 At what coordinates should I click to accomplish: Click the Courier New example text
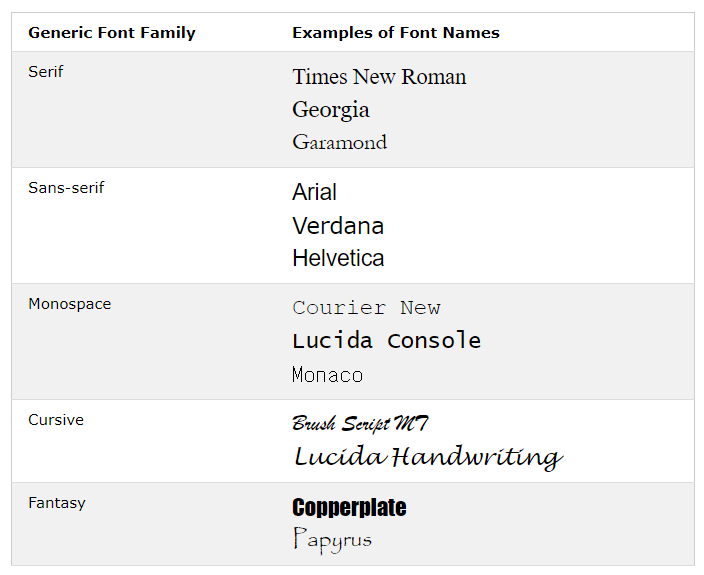point(366,308)
